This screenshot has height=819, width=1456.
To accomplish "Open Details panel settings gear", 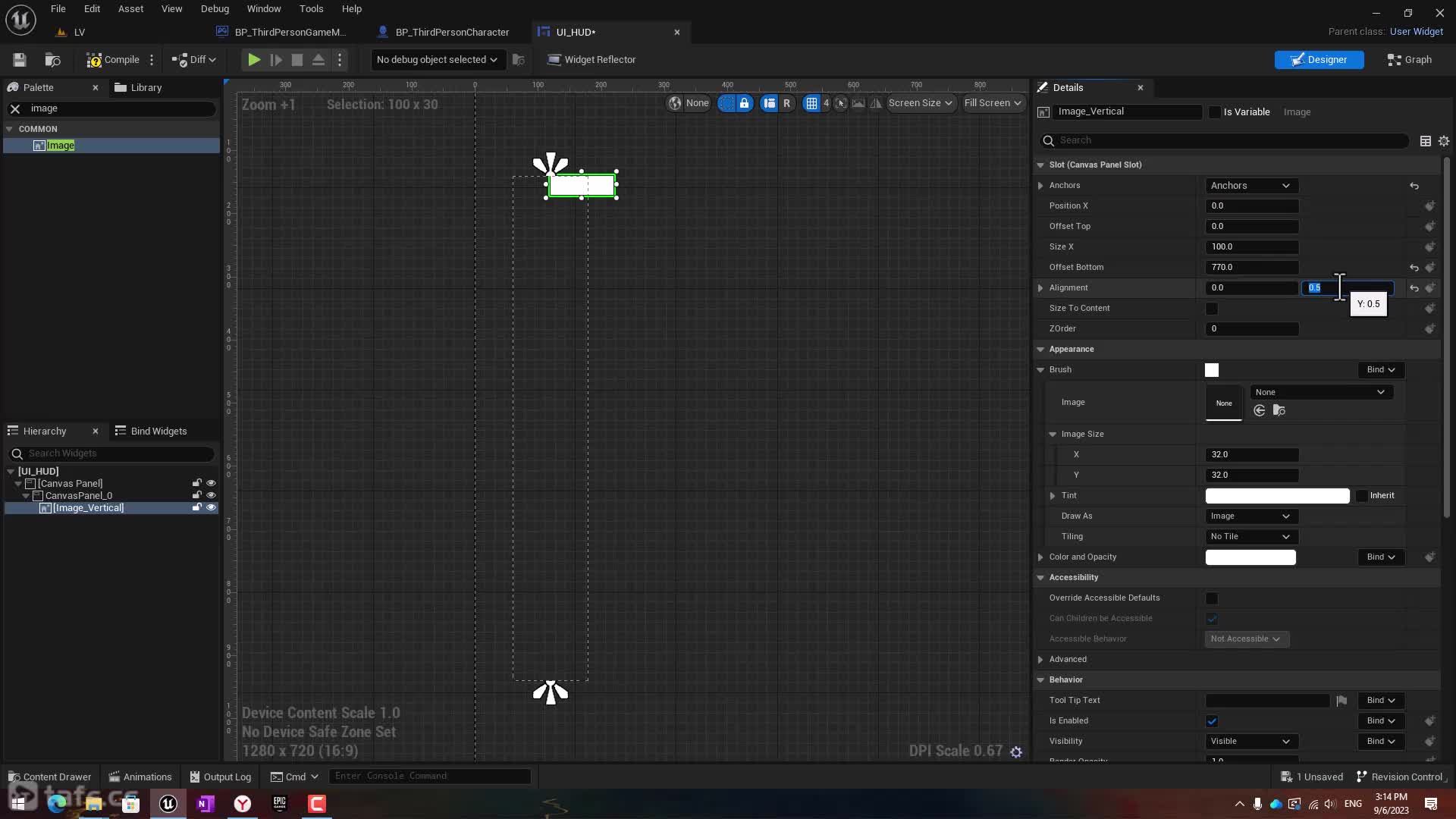I will click(x=1444, y=141).
